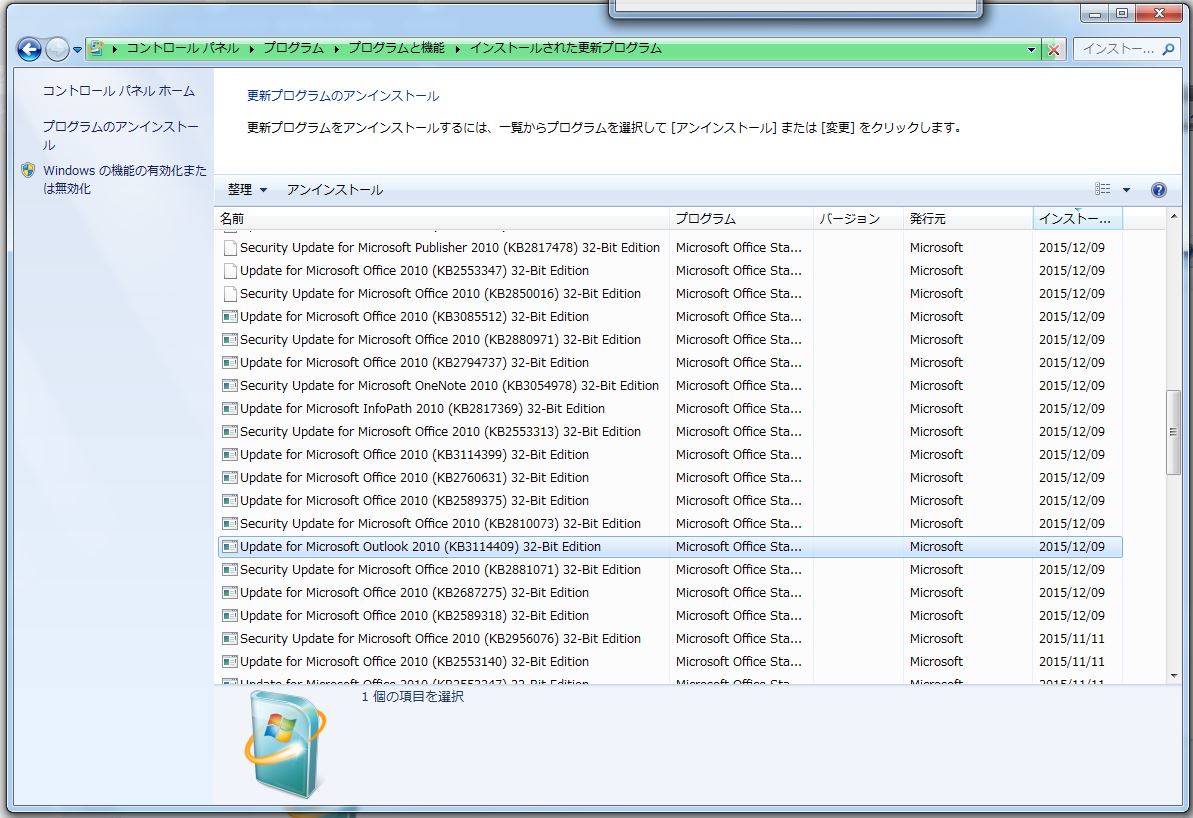1193x818 pixels.
Task: Sort by バージョン column header
Action: pos(857,218)
